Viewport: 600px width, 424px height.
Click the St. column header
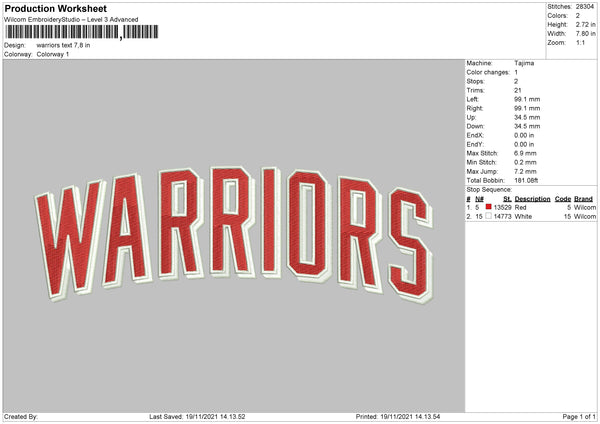tap(507, 199)
